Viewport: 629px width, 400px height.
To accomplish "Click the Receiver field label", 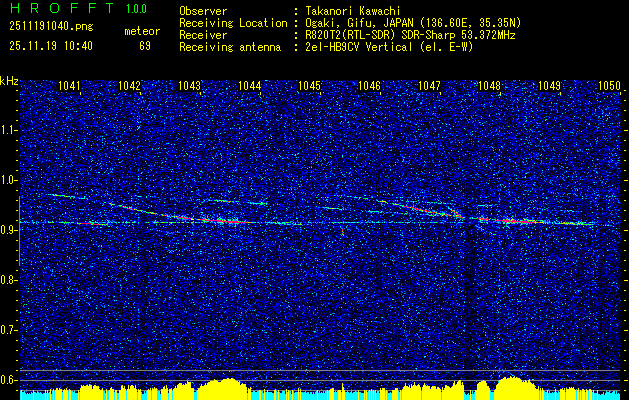I will [203, 35].
